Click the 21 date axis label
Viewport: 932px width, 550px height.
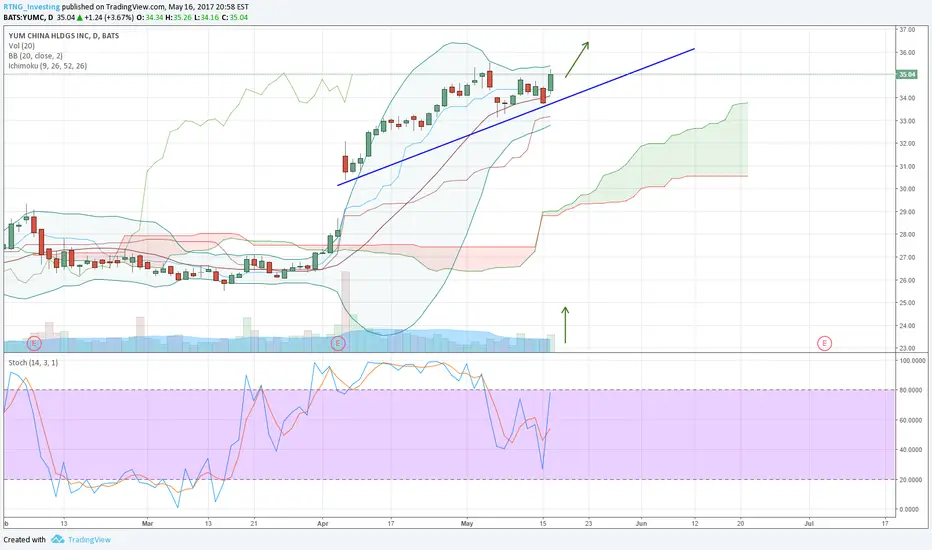tap(254, 524)
